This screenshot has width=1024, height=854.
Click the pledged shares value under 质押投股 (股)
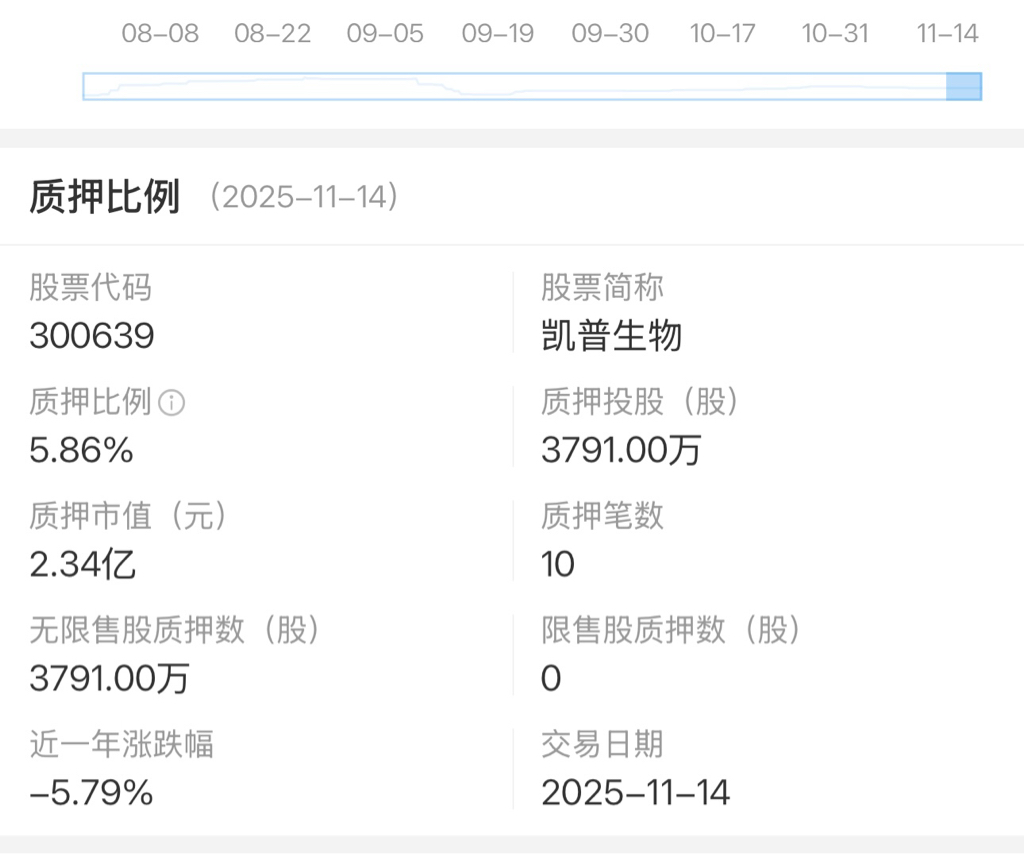click(621, 450)
